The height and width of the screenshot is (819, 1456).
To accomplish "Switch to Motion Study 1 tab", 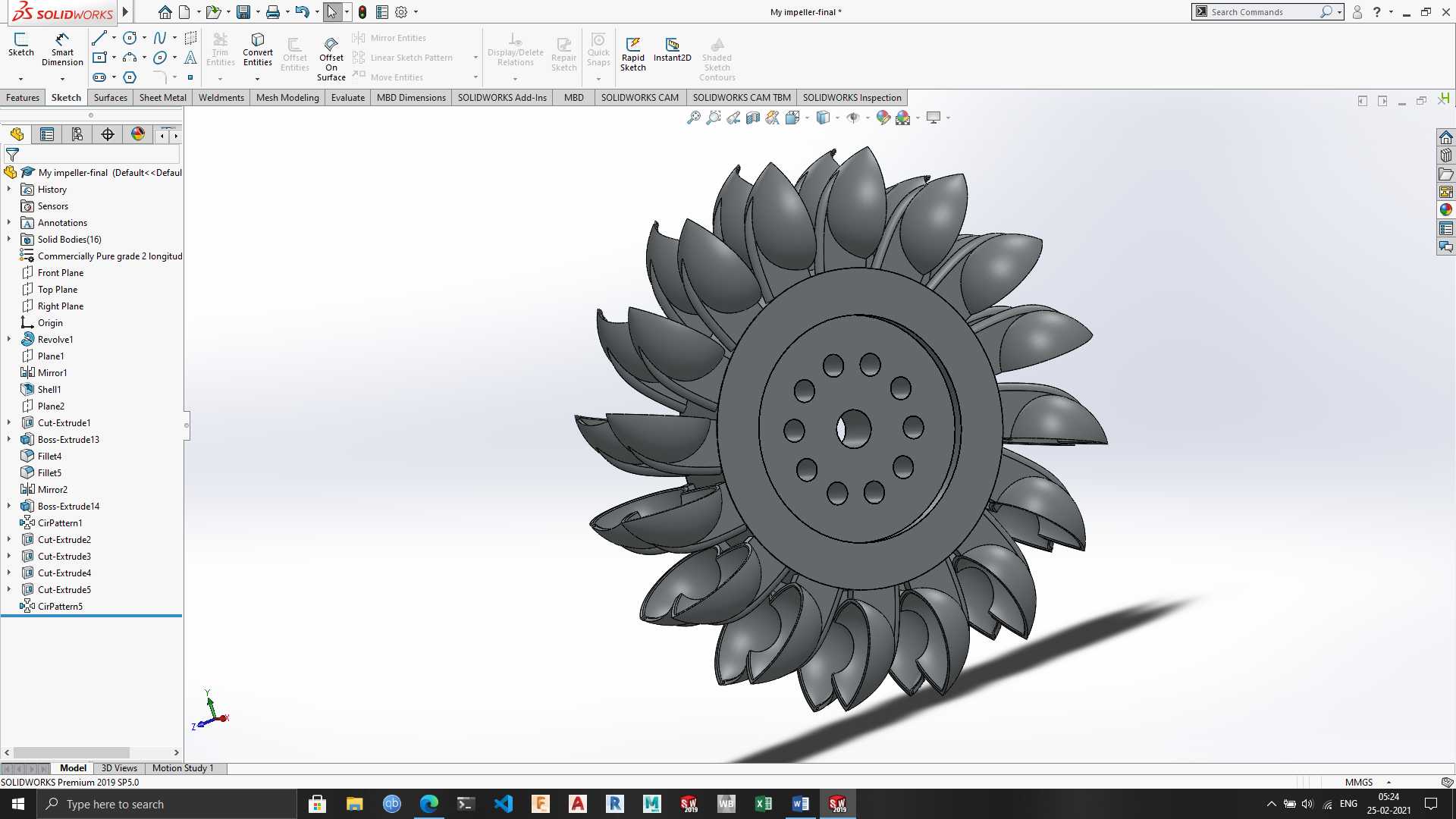I will click(183, 768).
